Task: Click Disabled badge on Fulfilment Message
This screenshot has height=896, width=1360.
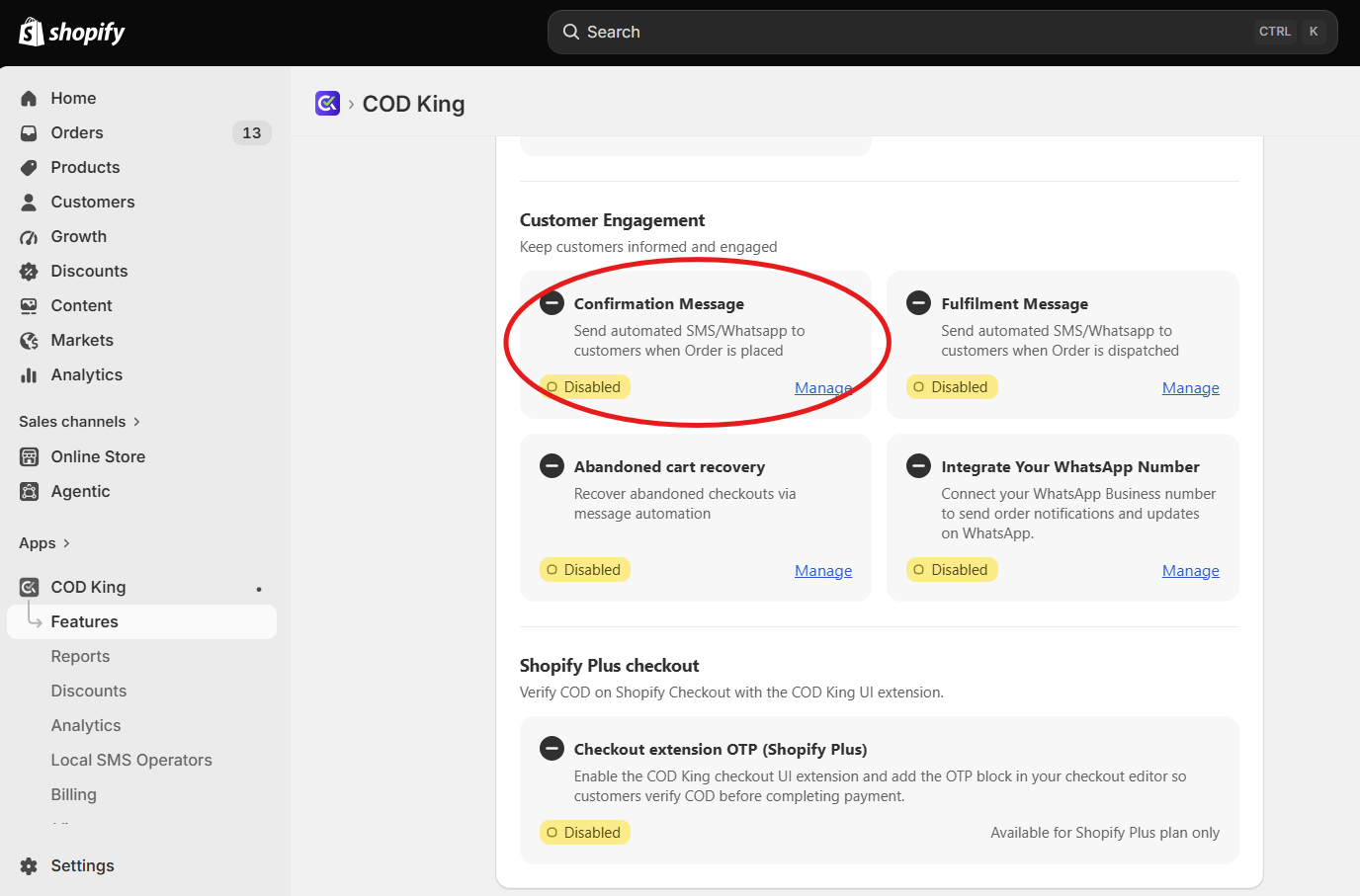Action: point(952,387)
